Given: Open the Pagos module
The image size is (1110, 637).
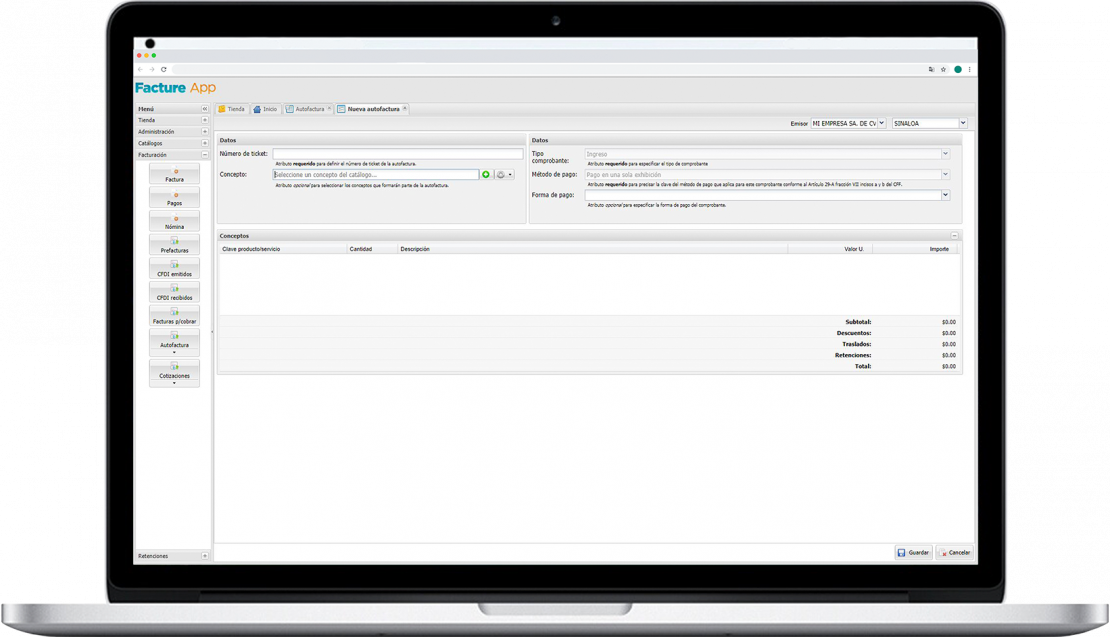Looking at the screenshot, I should point(174,198).
